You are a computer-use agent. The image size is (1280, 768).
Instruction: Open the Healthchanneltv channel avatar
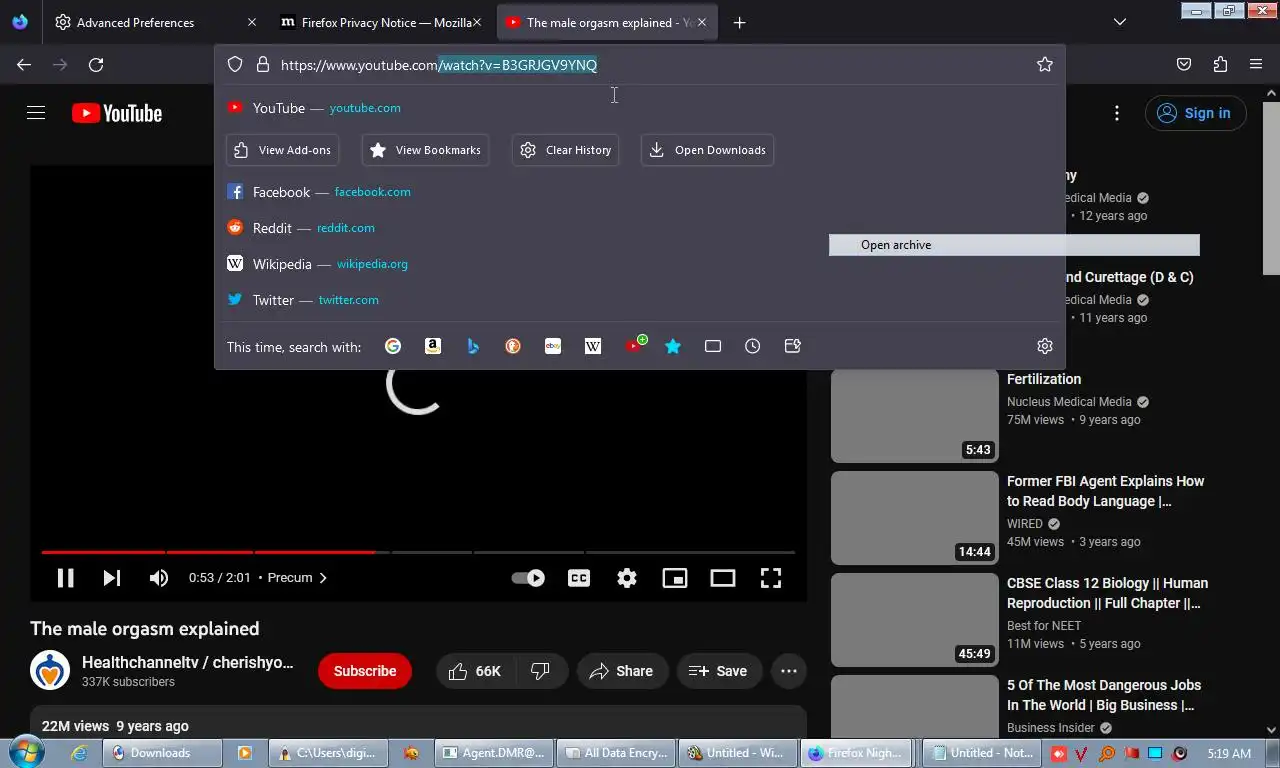pyautogui.click(x=50, y=671)
